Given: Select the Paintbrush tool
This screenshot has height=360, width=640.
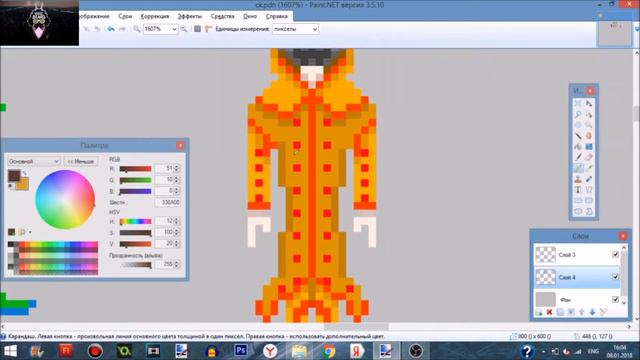Looking at the screenshot, I should [x=578, y=157].
